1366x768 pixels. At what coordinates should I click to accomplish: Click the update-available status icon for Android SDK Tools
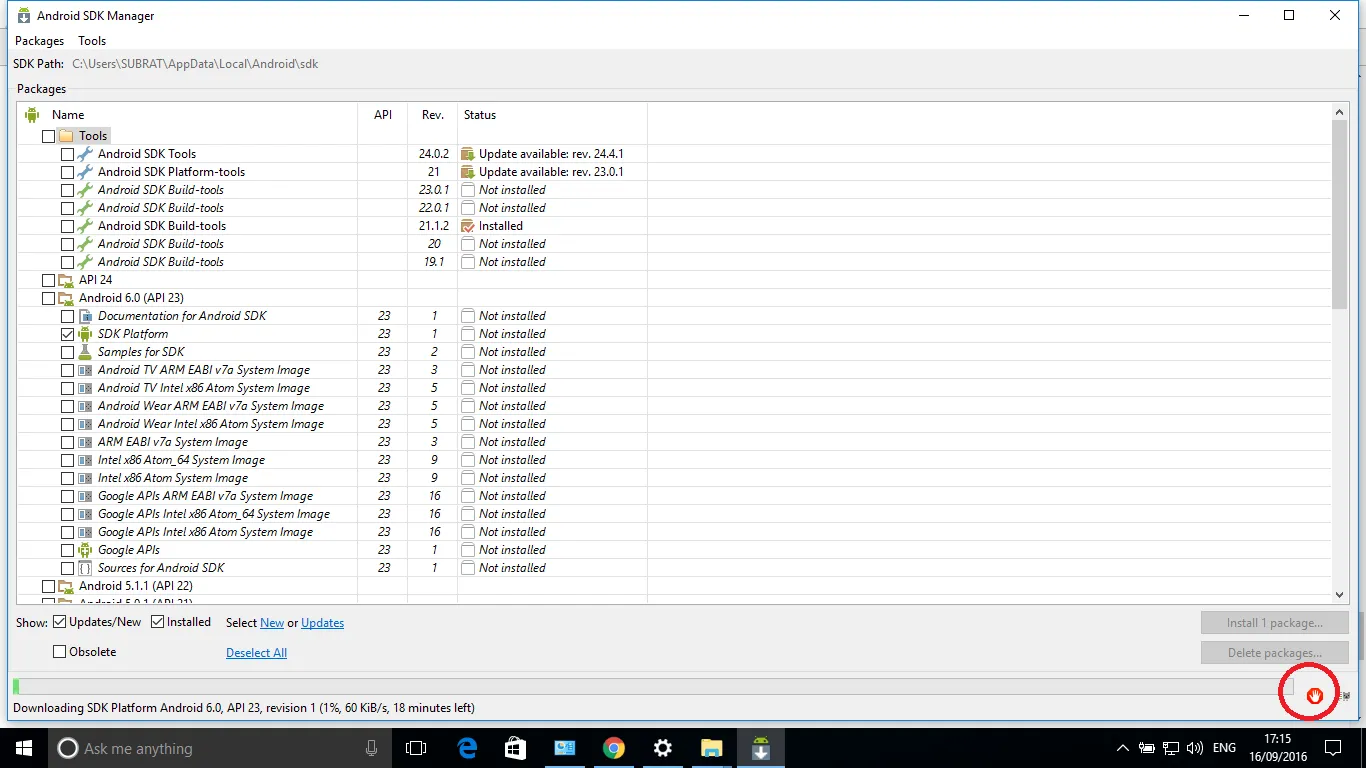click(x=467, y=154)
